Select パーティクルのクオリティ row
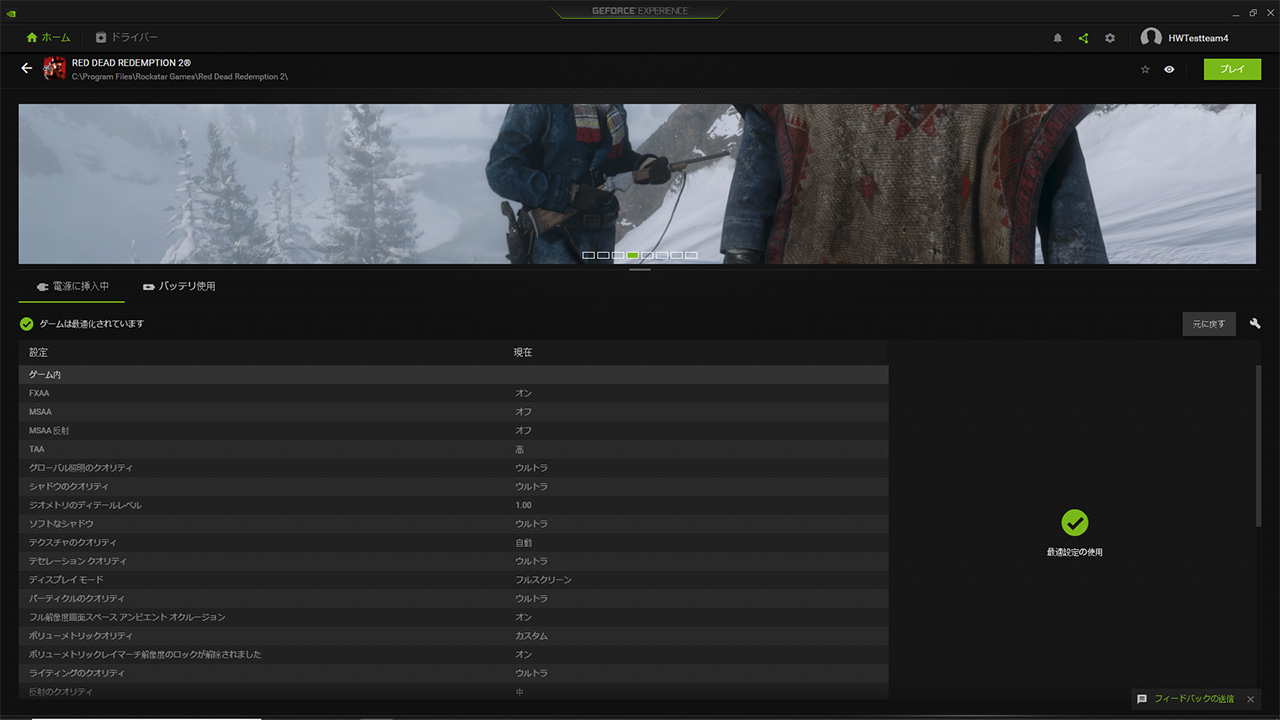The image size is (1280, 720). pyautogui.click(x=453, y=598)
